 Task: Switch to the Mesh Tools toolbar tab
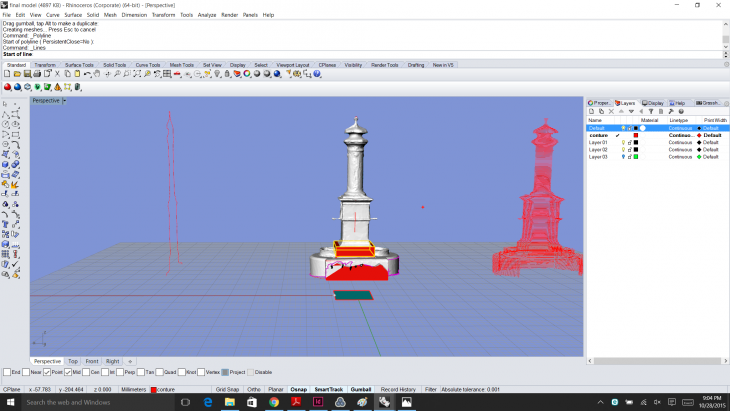pyautogui.click(x=181, y=65)
